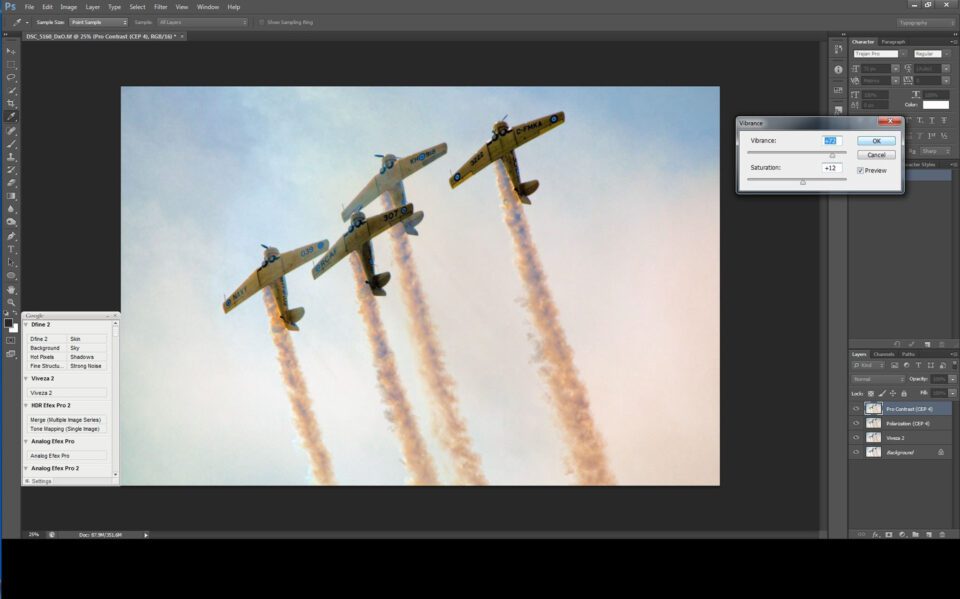Select the Eraser tool

(11, 183)
